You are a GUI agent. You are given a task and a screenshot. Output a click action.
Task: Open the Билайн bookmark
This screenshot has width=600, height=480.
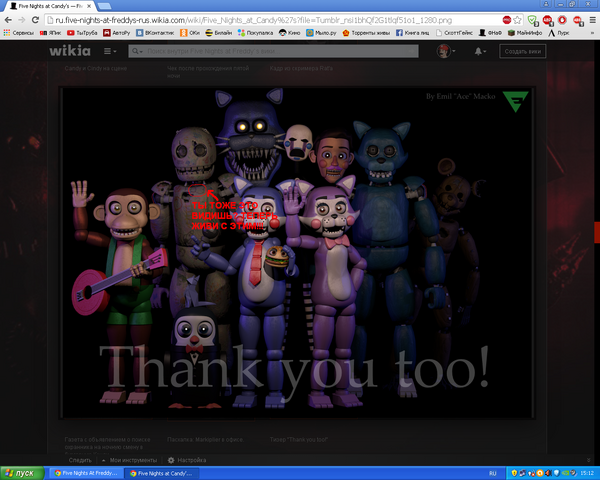219,33
